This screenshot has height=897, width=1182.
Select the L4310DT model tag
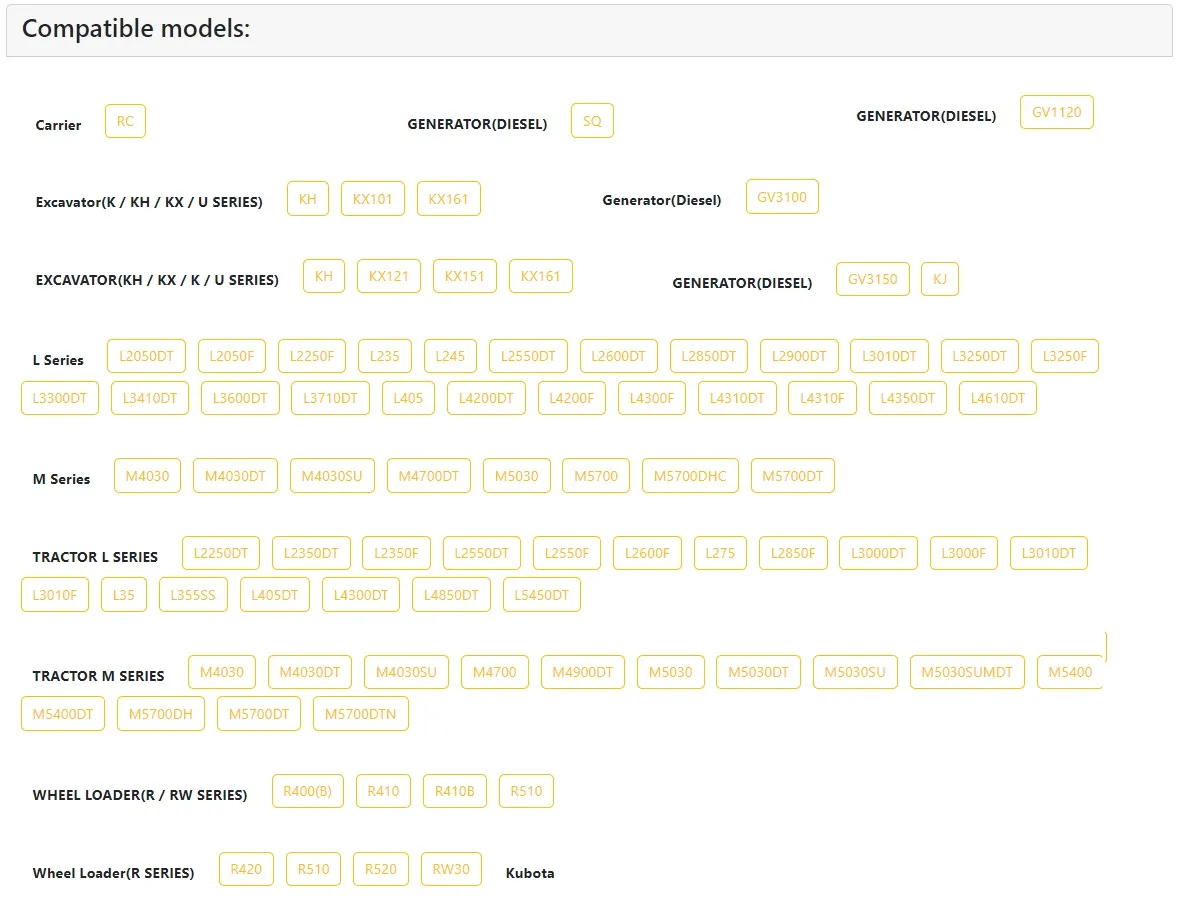click(736, 399)
